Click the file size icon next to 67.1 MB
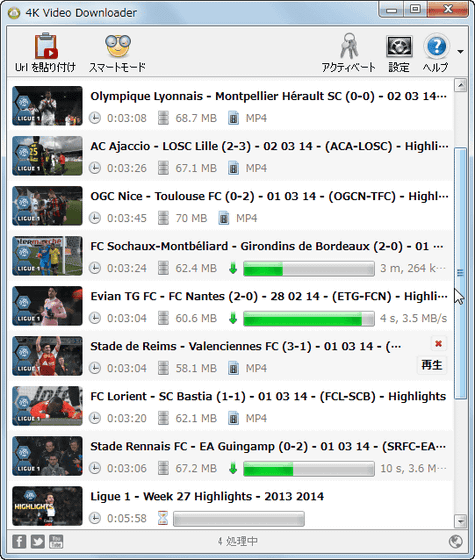The width and height of the screenshot is (475, 560). click(x=163, y=168)
